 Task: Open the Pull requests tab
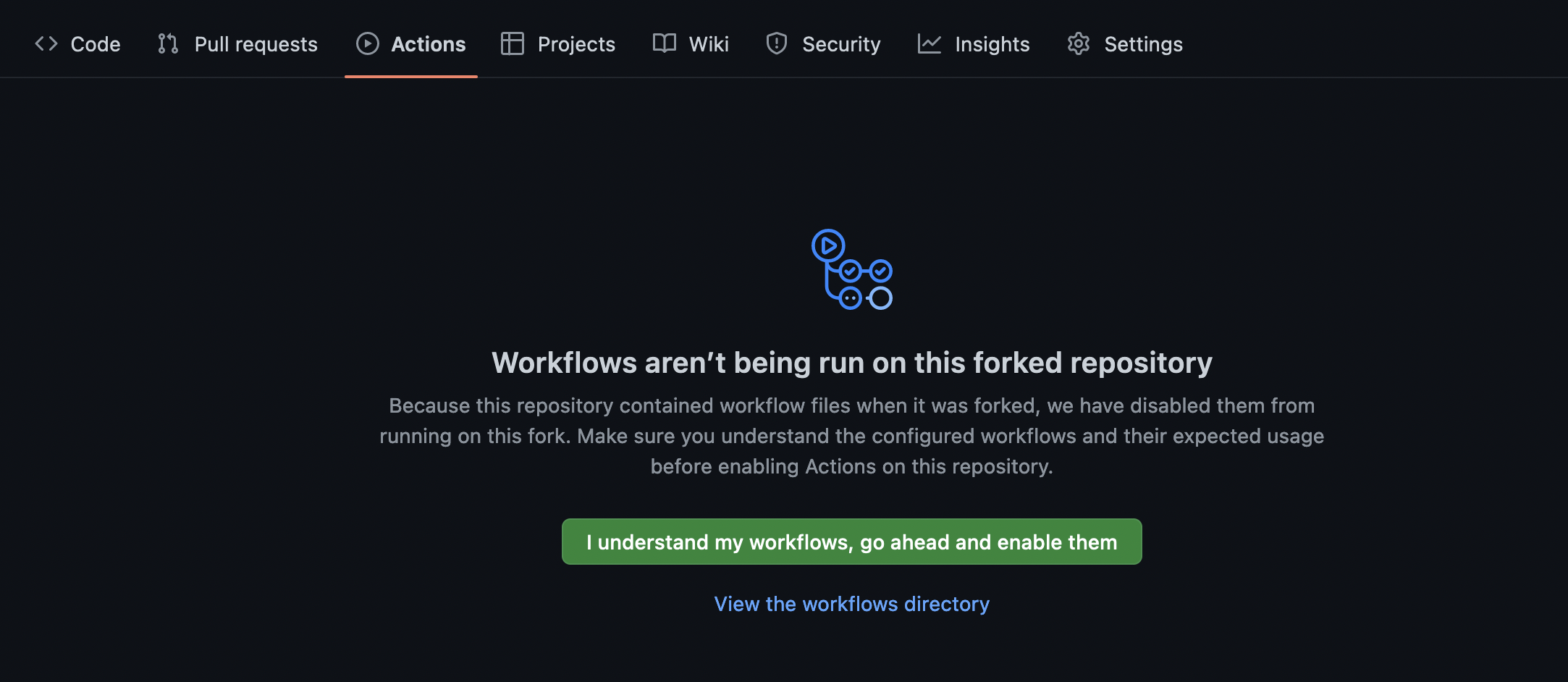[255, 44]
